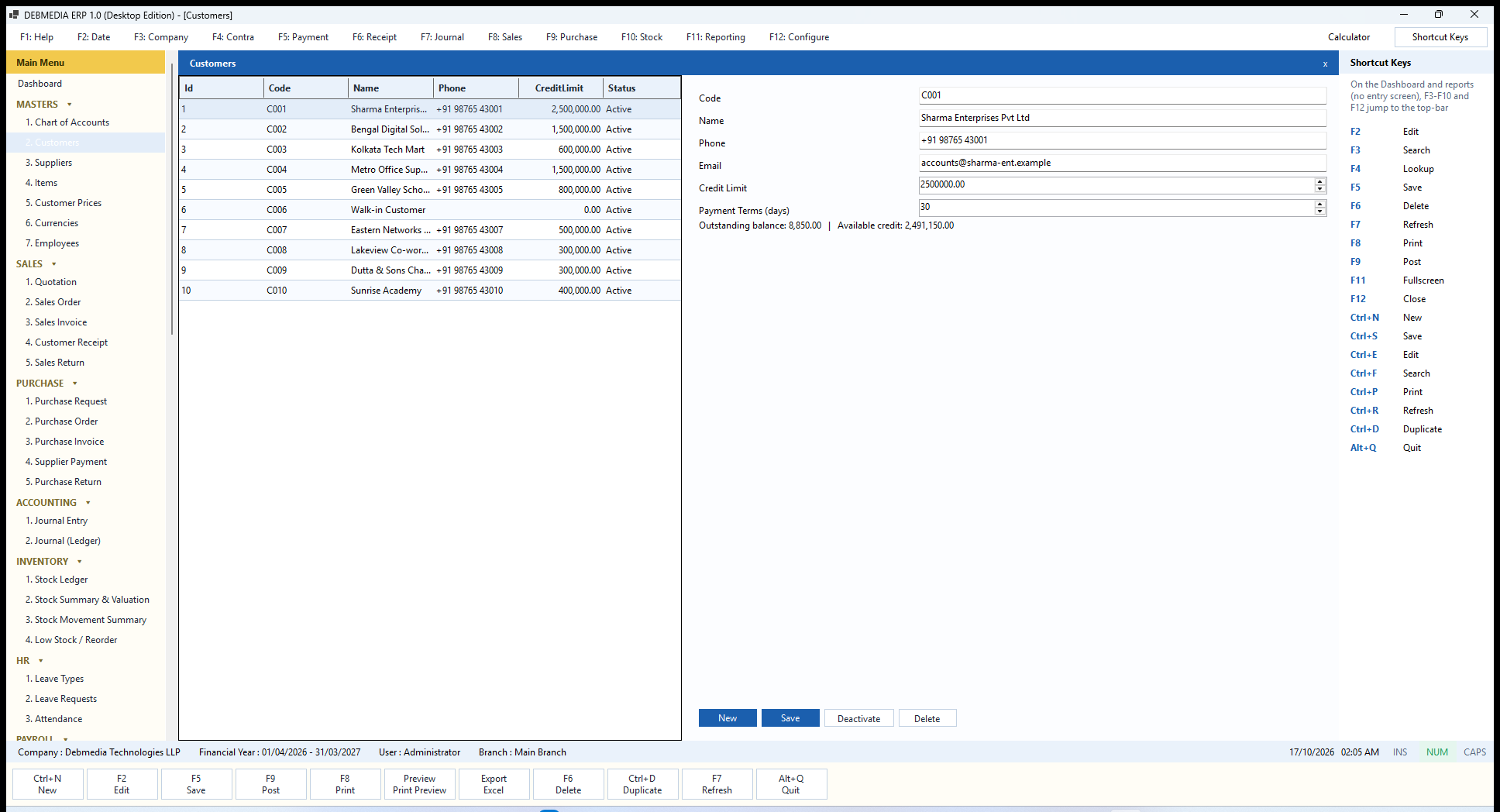Open the Calculator
The width and height of the screenshot is (1500, 812).
tap(1349, 37)
